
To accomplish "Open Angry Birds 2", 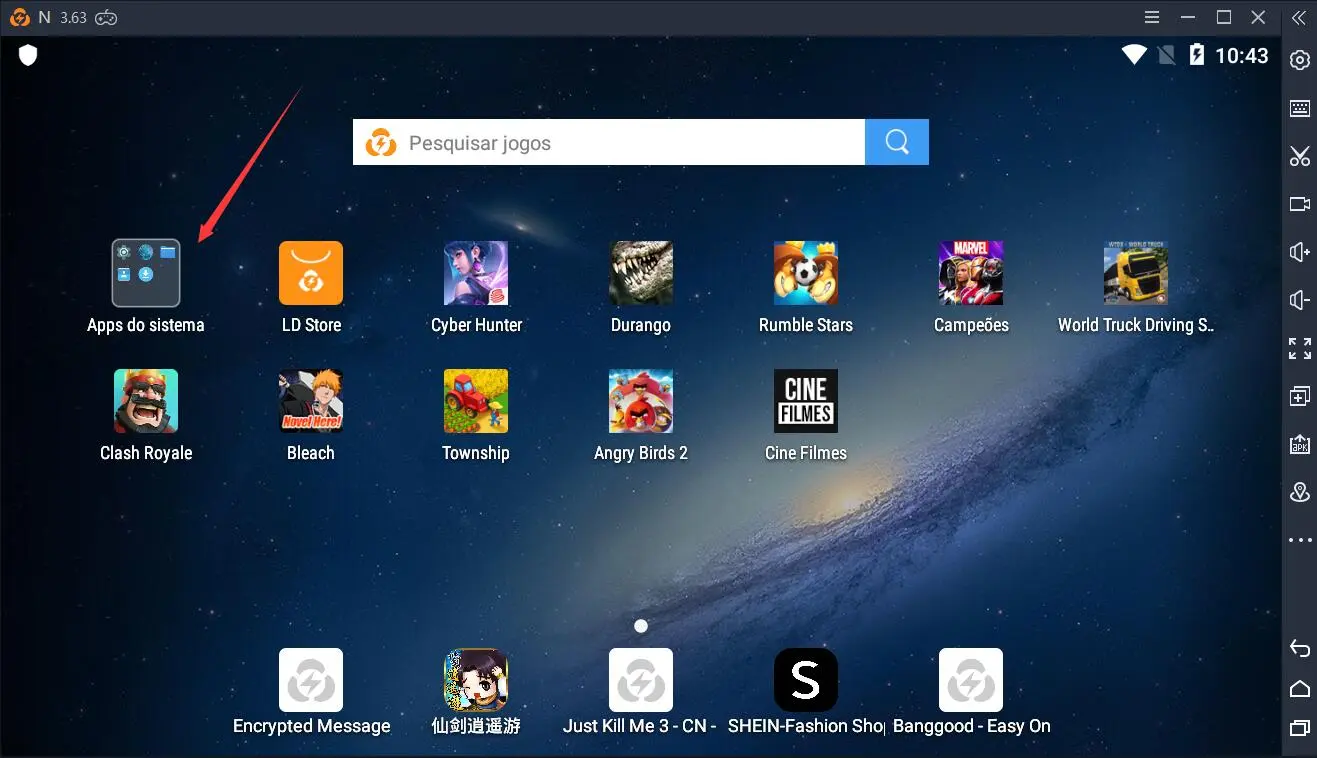I will [641, 401].
